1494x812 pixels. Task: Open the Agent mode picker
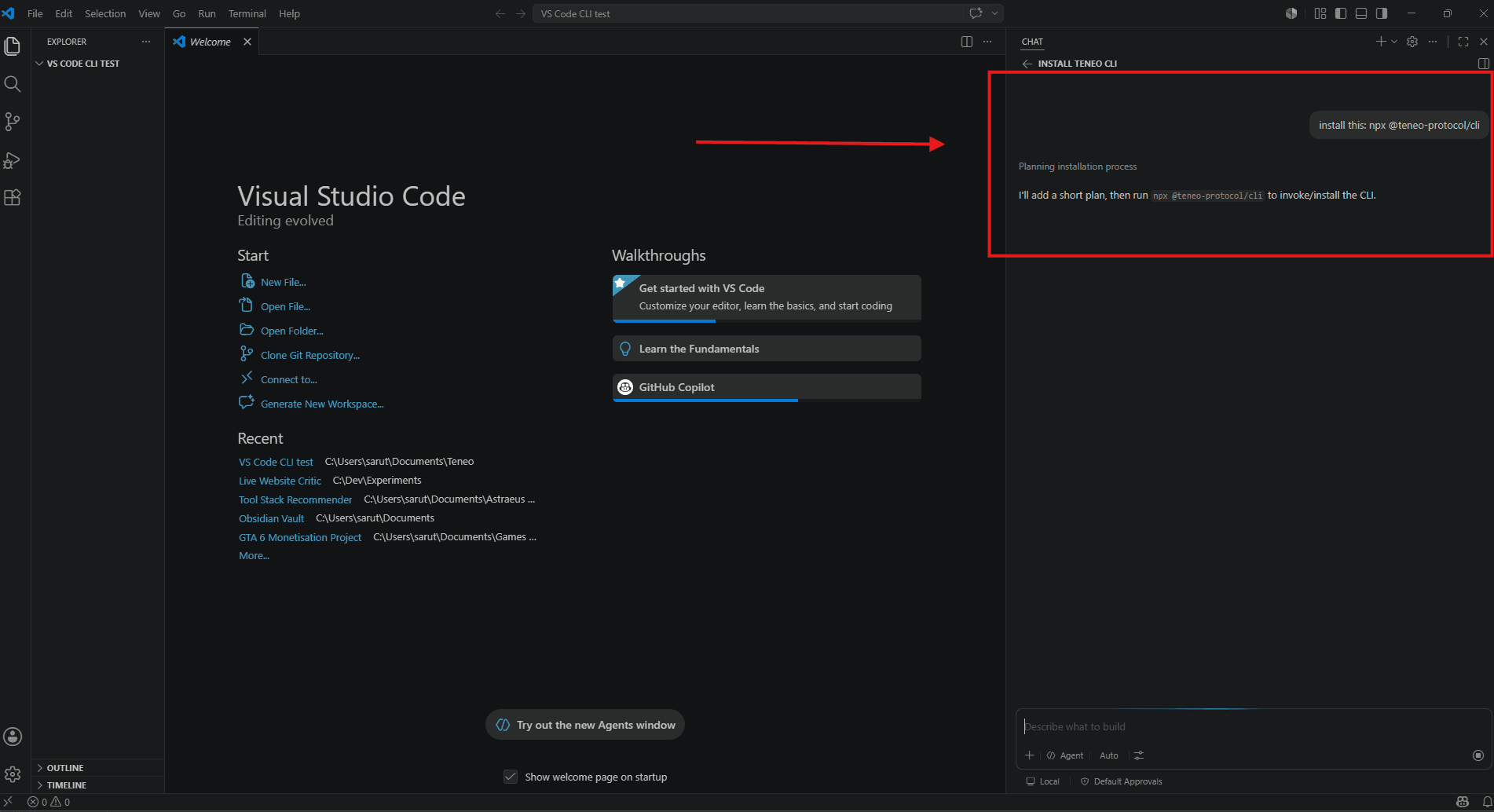1065,755
